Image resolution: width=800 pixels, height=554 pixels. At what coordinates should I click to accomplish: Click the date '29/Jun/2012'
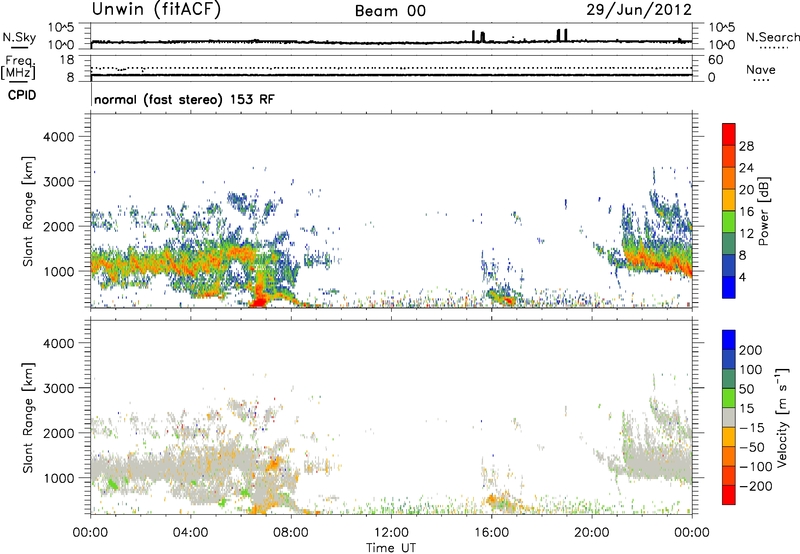[x=639, y=10]
